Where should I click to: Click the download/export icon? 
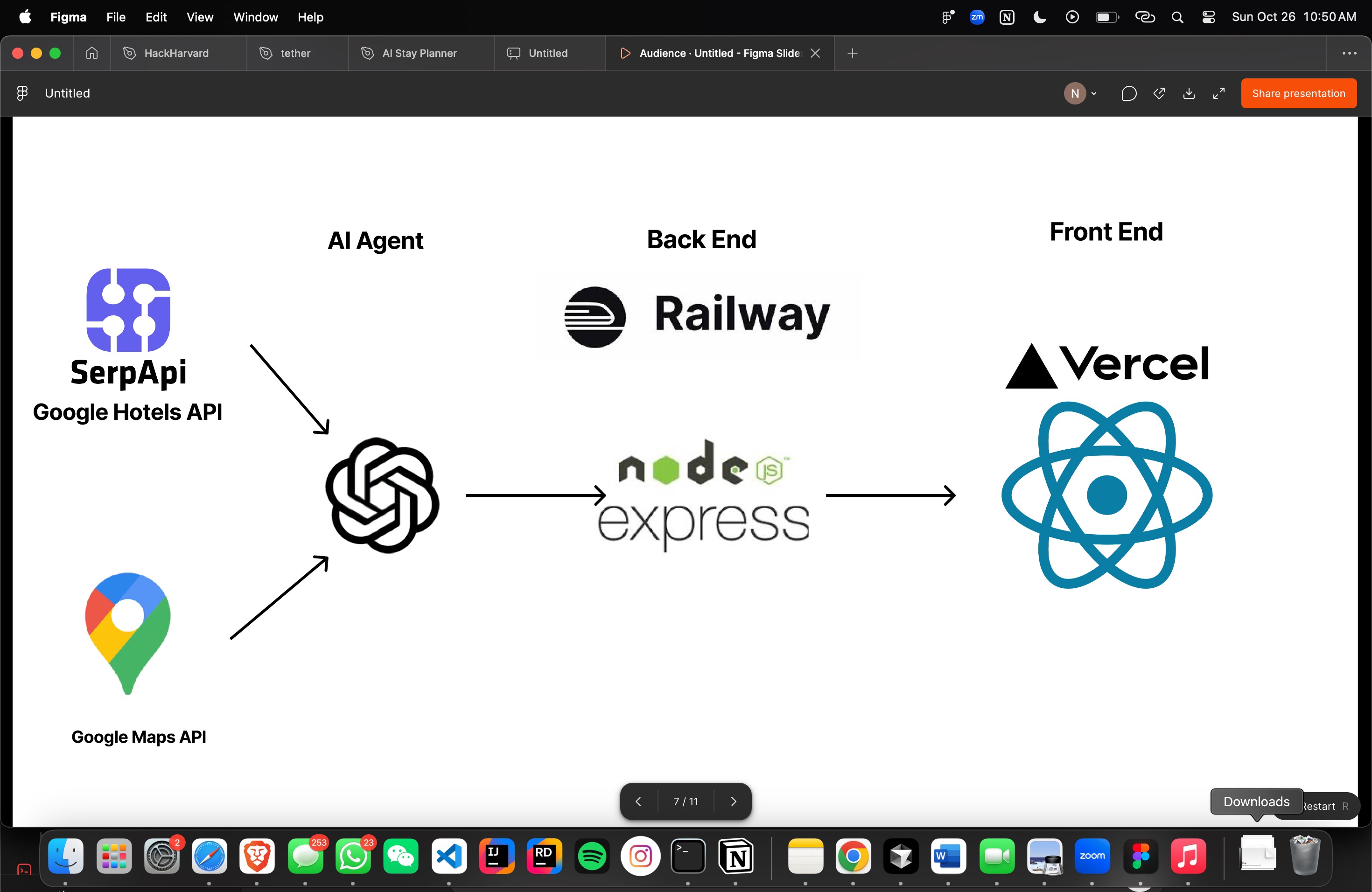pos(1189,93)
